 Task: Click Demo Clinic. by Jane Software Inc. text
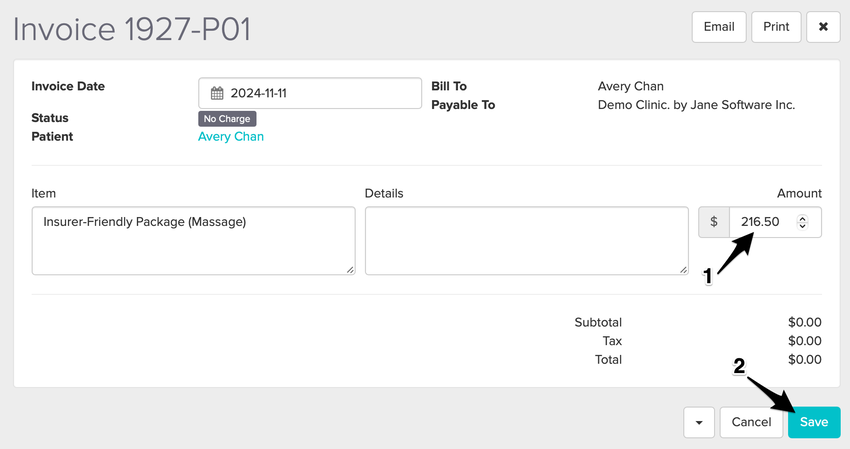point(696,105)
